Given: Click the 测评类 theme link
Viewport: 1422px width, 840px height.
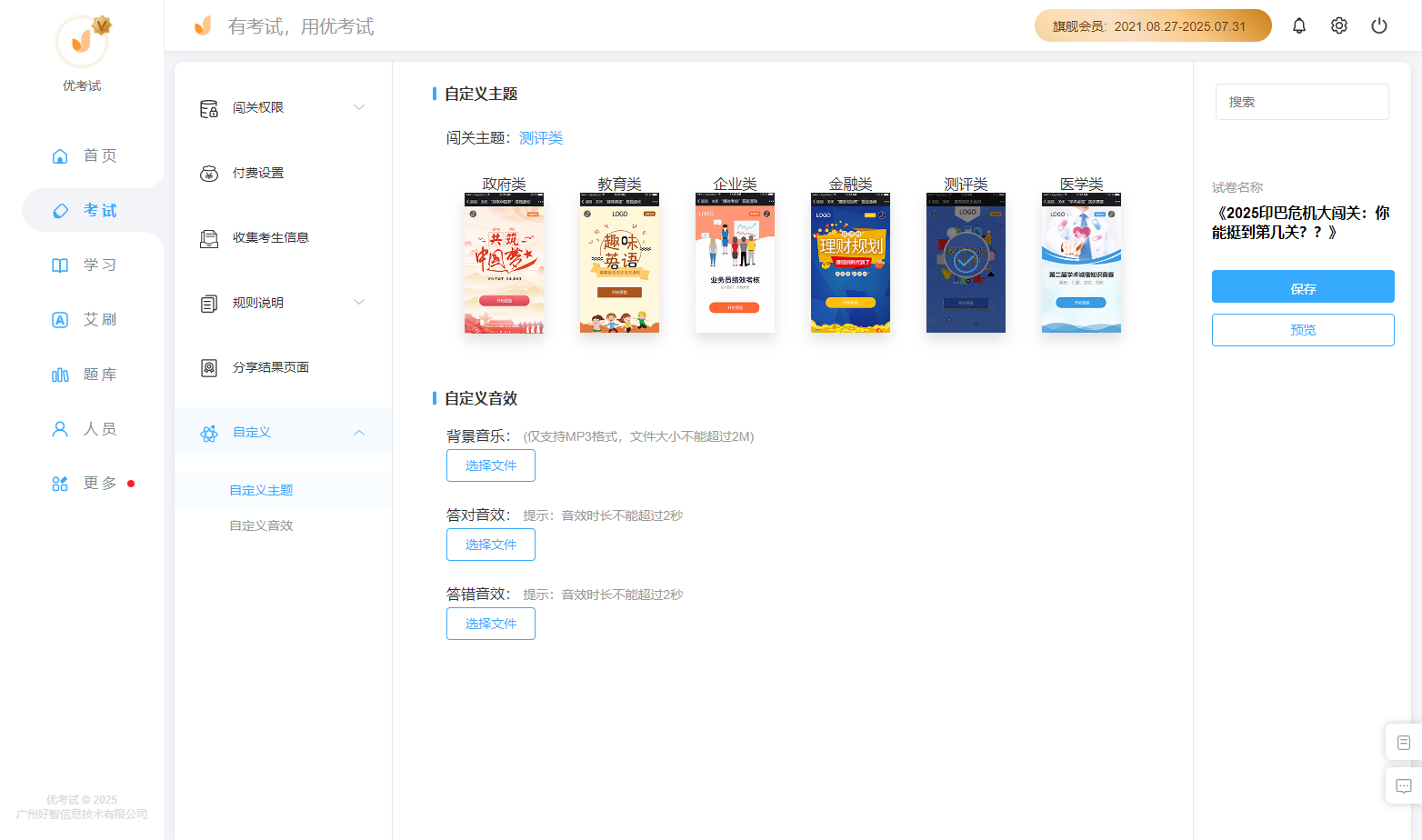Looking at the screenshot, I should pos(541,138).
